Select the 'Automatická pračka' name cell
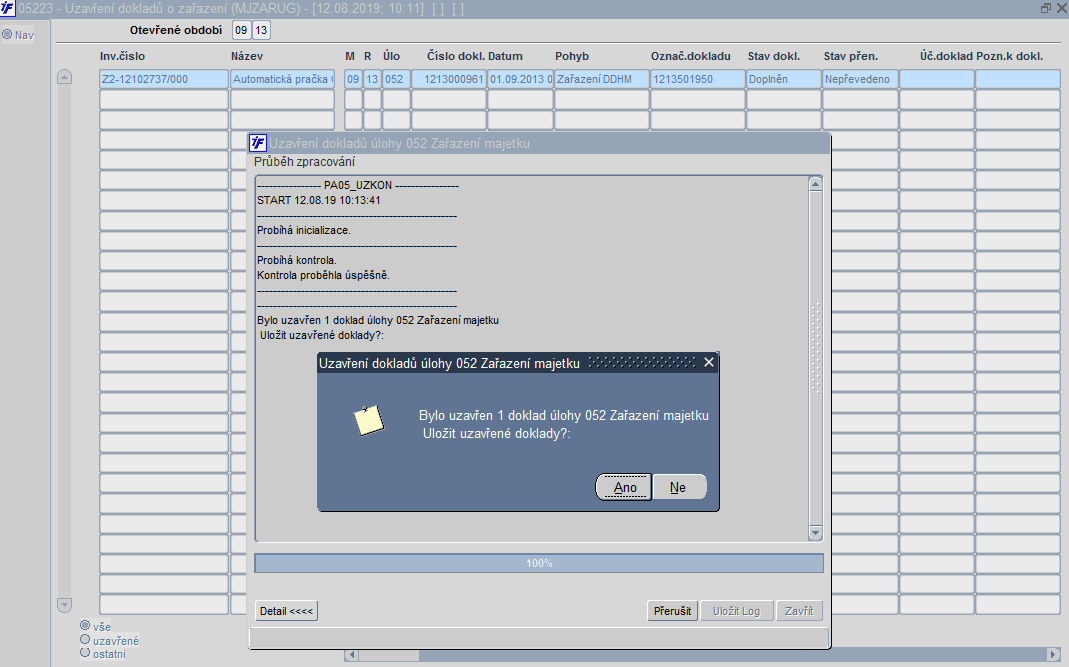 point(282,79)
